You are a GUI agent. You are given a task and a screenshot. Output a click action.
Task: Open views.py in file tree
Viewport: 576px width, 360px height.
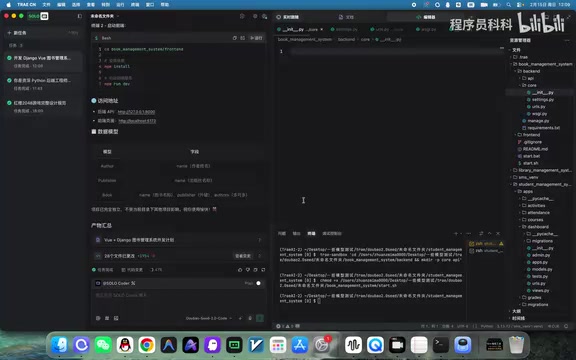pyautogui.click(x=538, y=291)
